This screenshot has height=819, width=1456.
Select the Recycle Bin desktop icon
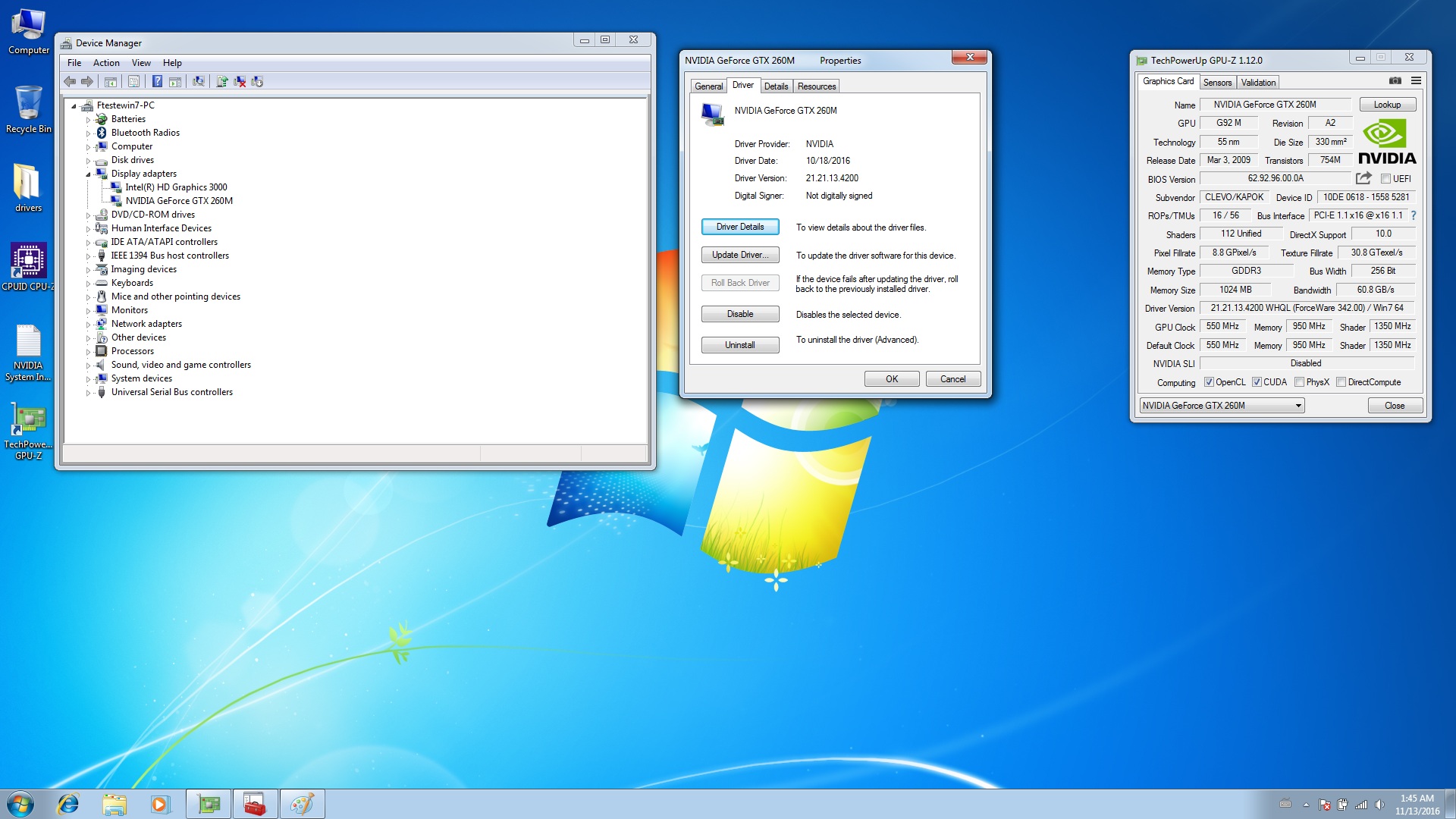tap(28, 109)
